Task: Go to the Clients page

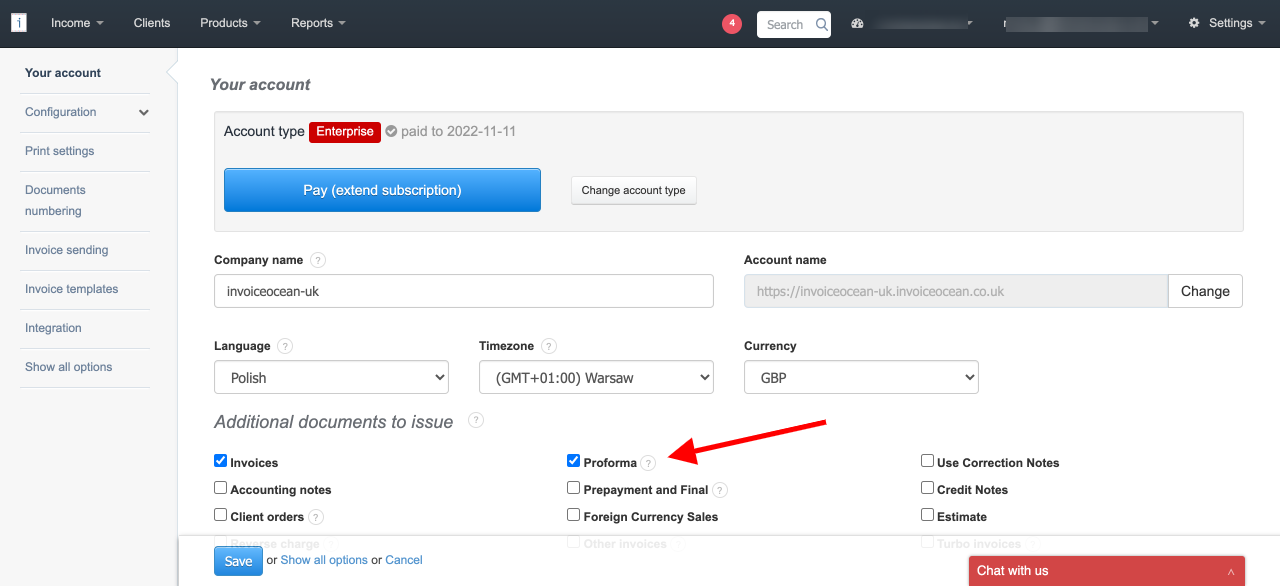Action: click(152, 23)
